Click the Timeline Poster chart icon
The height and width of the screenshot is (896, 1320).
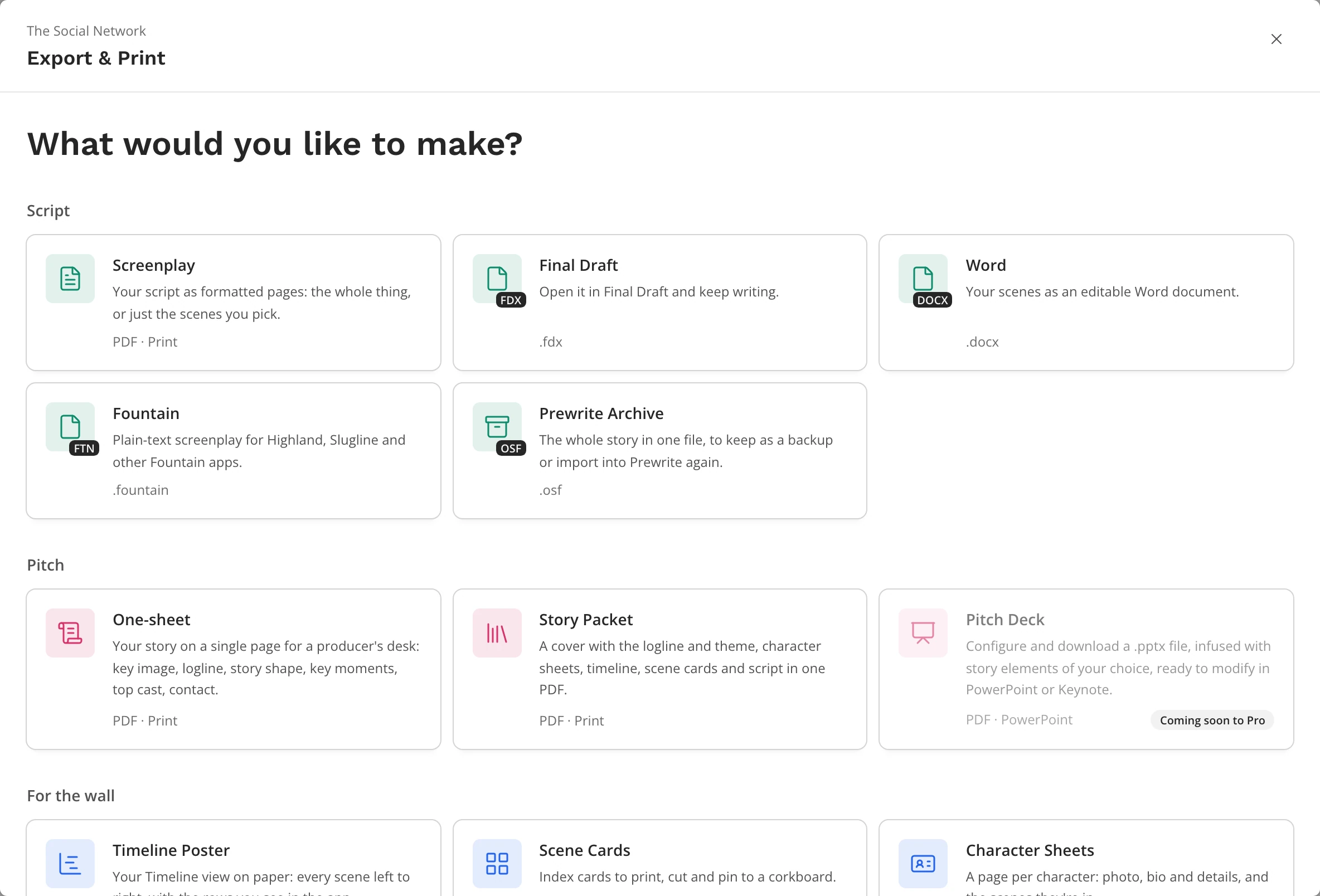(70, 864)
